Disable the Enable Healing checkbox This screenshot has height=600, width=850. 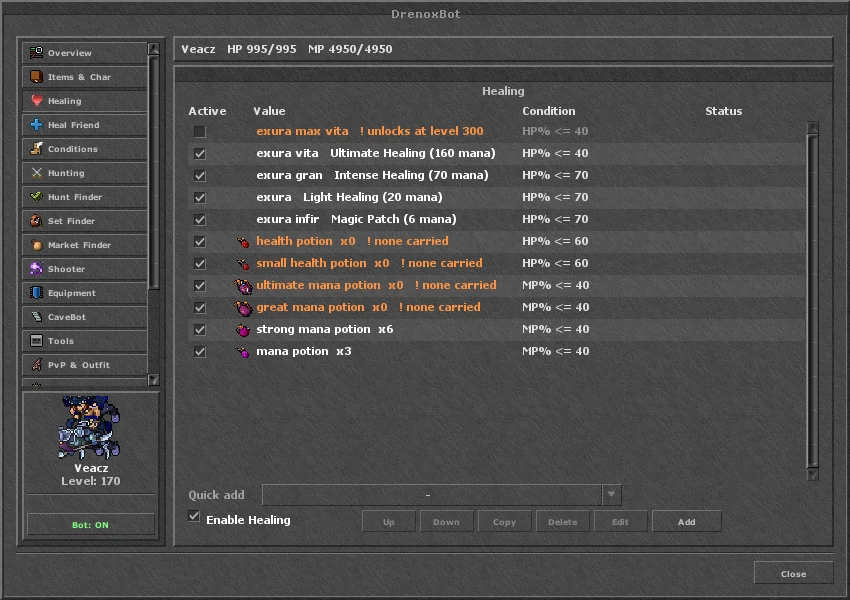[x=194, y=516]
